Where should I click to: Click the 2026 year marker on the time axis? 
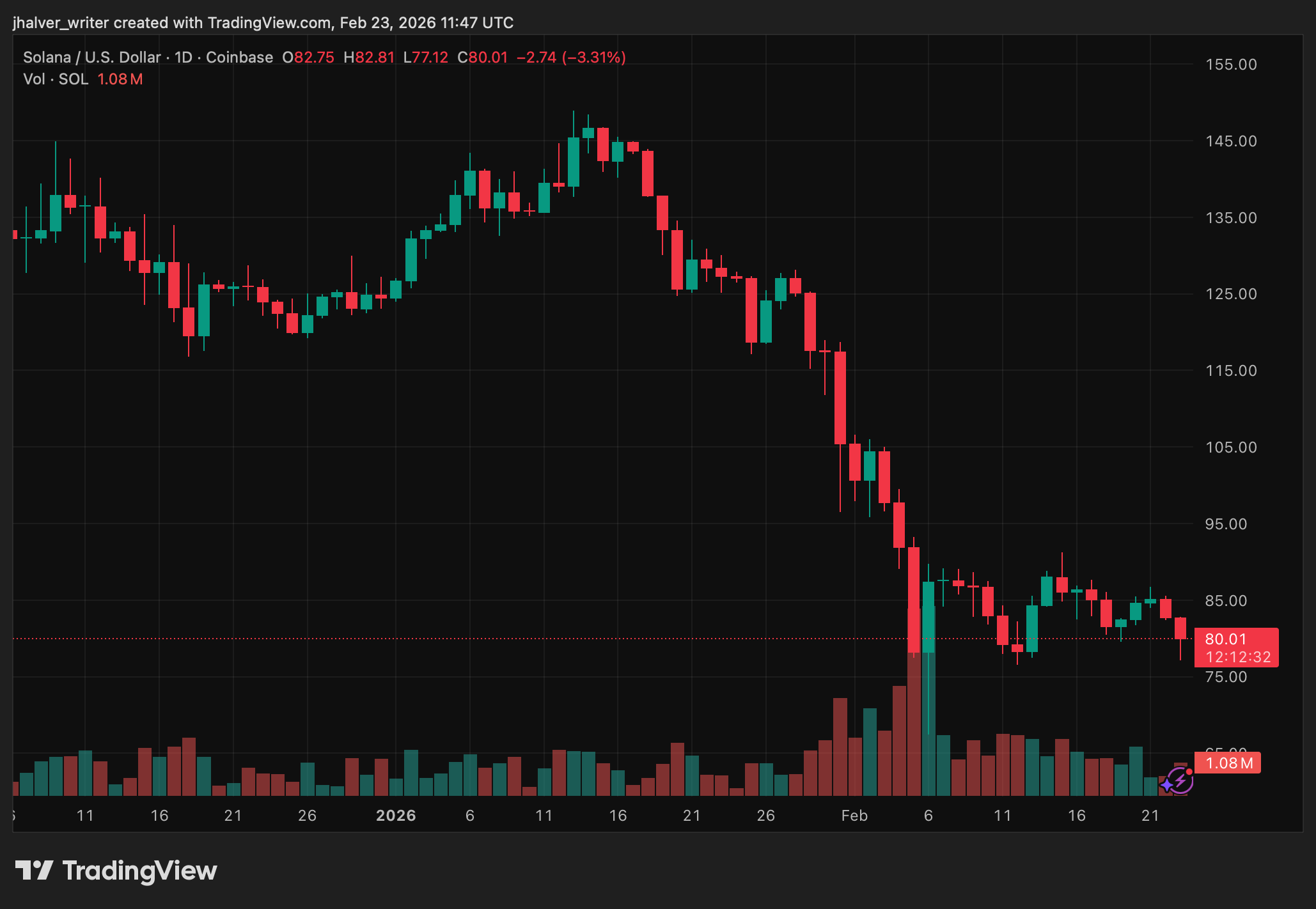pyautogui.click(x=396, y=816)
